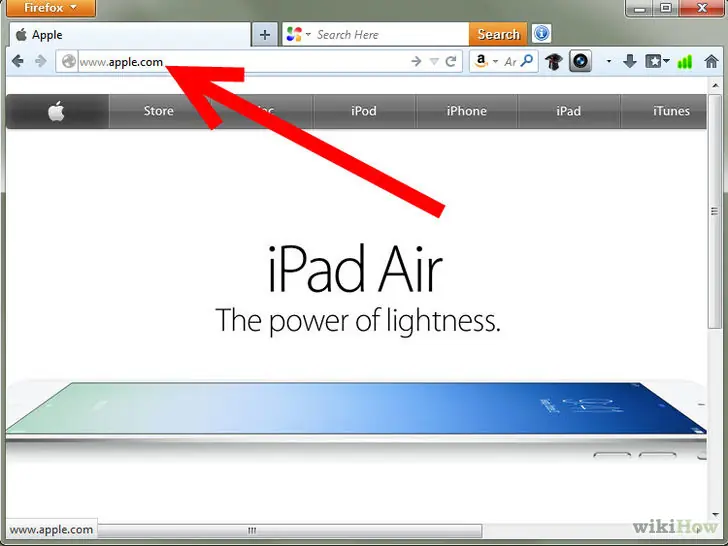Click the orange Search button
The image size is (728, 546).
click(498, 34)
